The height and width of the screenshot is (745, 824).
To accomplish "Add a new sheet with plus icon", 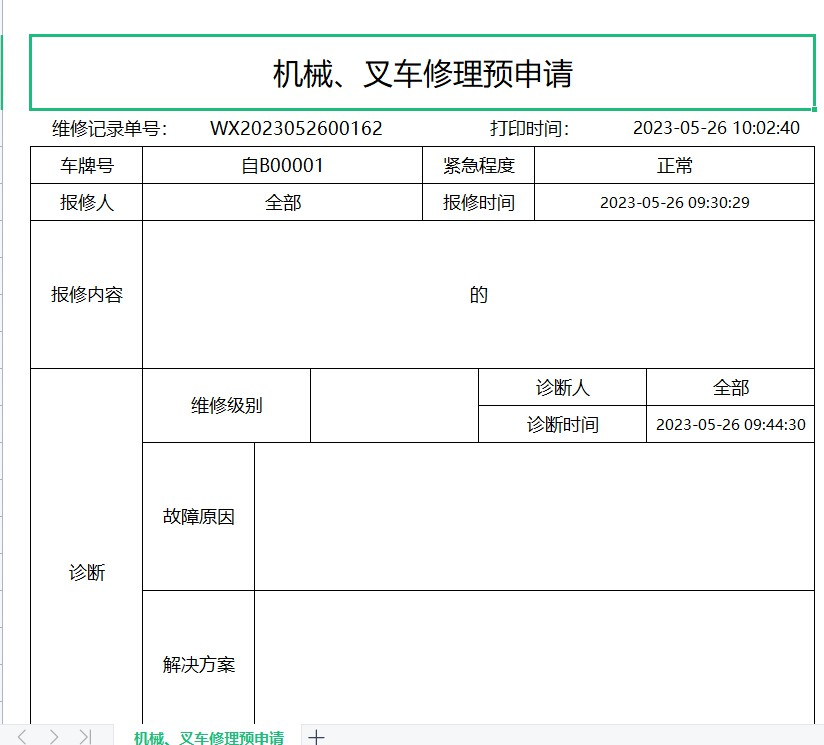I will tap(316, 737).
